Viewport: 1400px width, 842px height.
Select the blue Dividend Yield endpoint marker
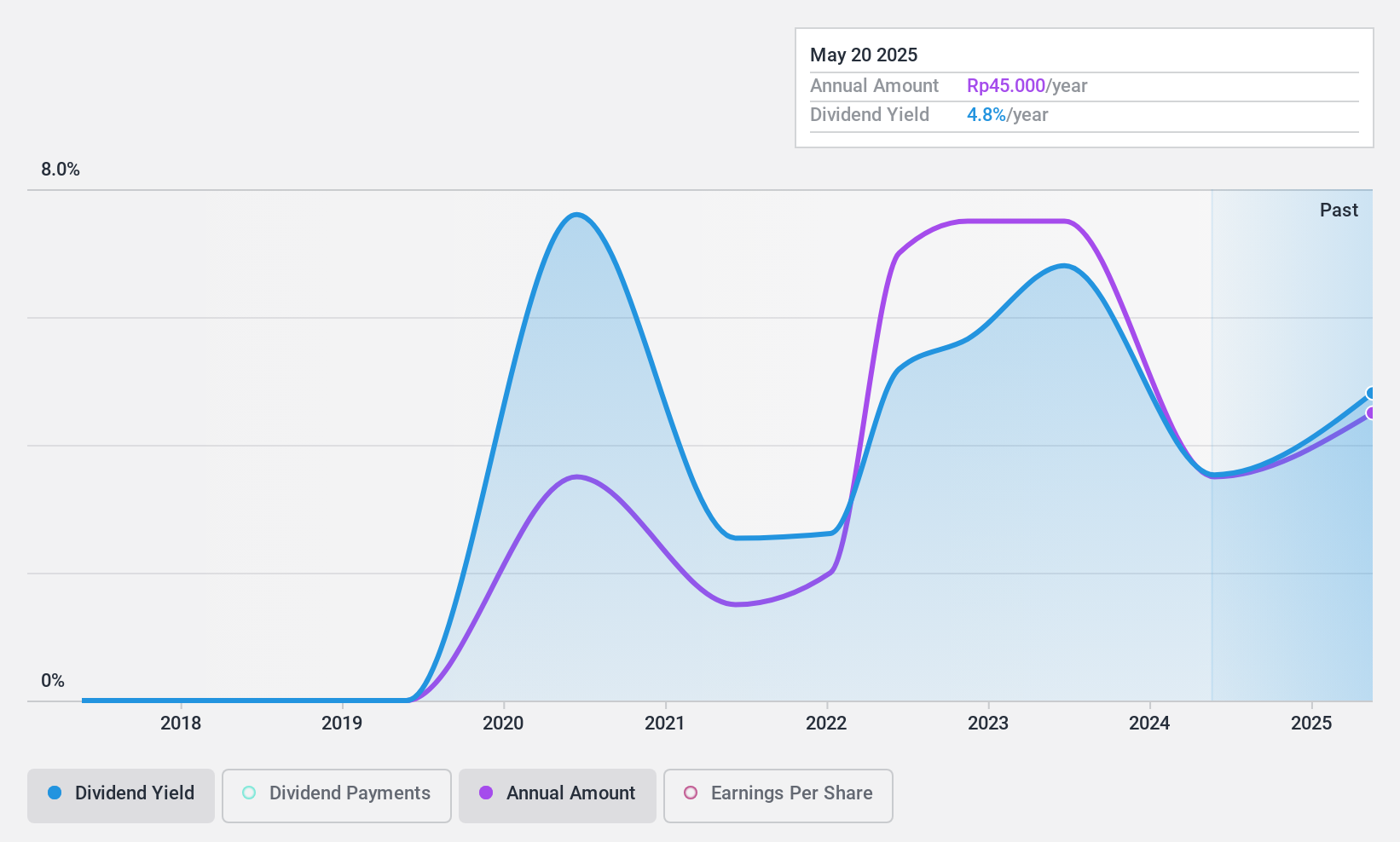coord(1371,393)
